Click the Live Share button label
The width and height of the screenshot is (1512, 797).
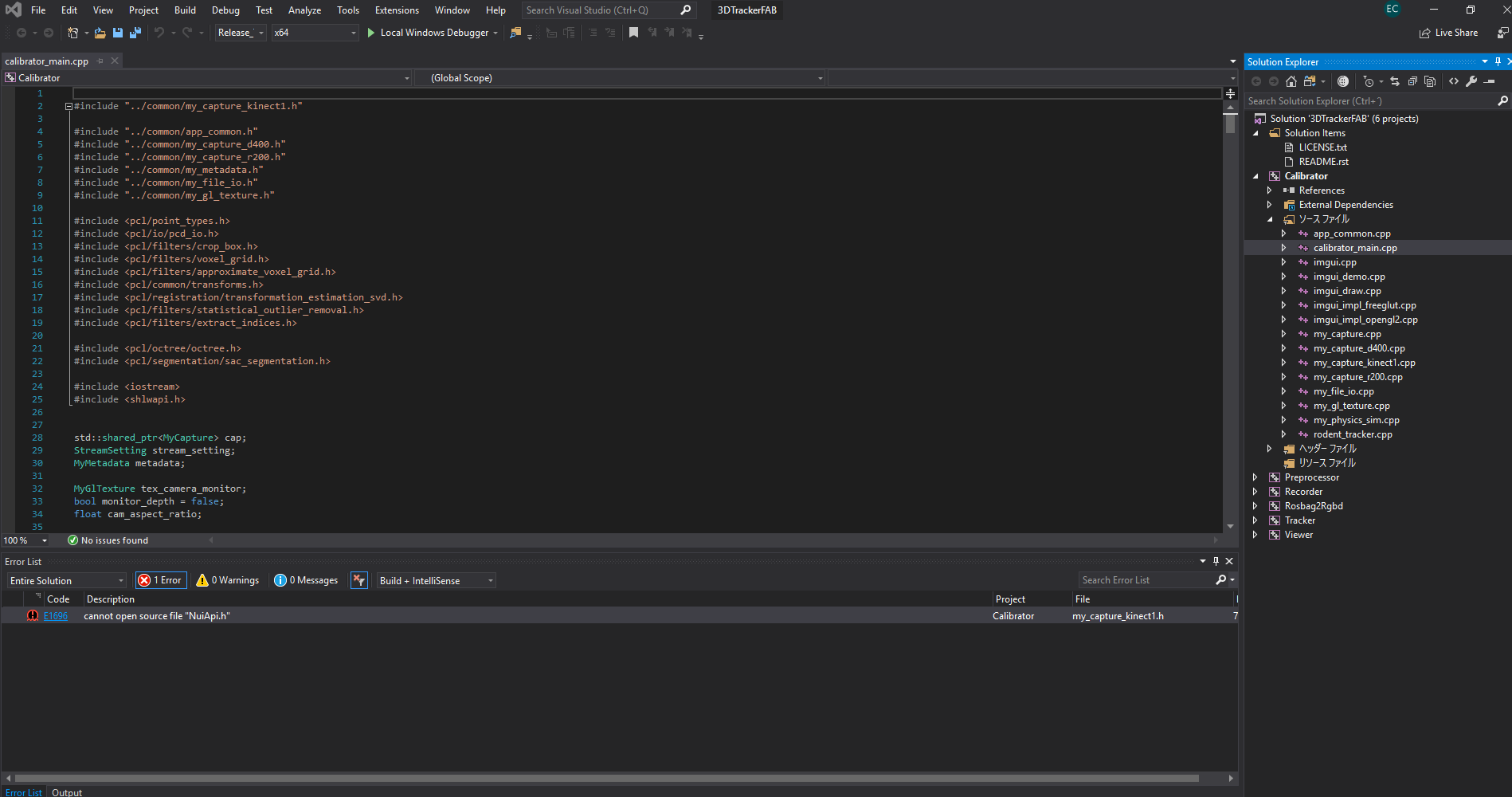point(1456,33)
